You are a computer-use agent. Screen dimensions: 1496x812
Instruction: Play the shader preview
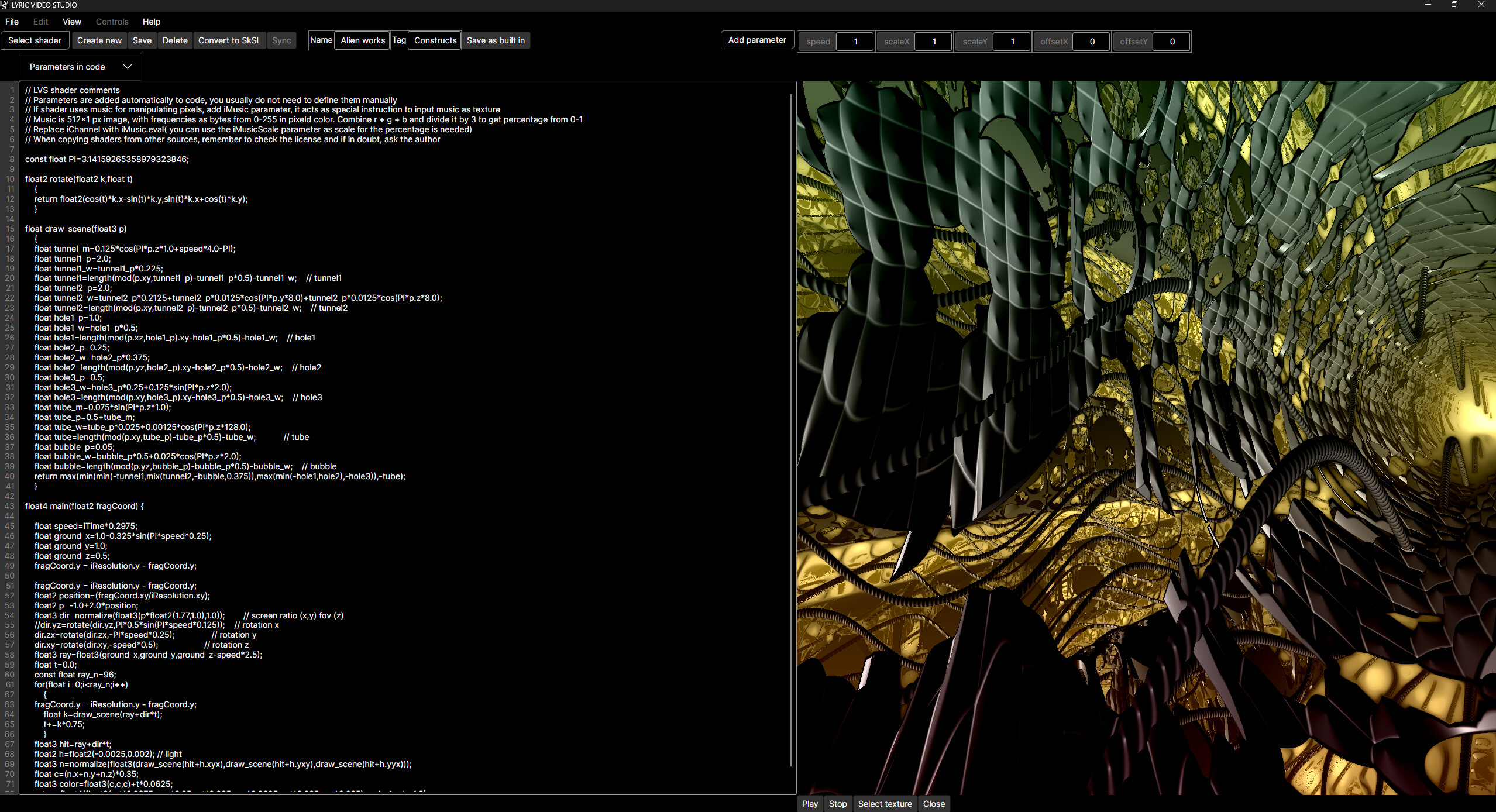(x=809, y=803)
